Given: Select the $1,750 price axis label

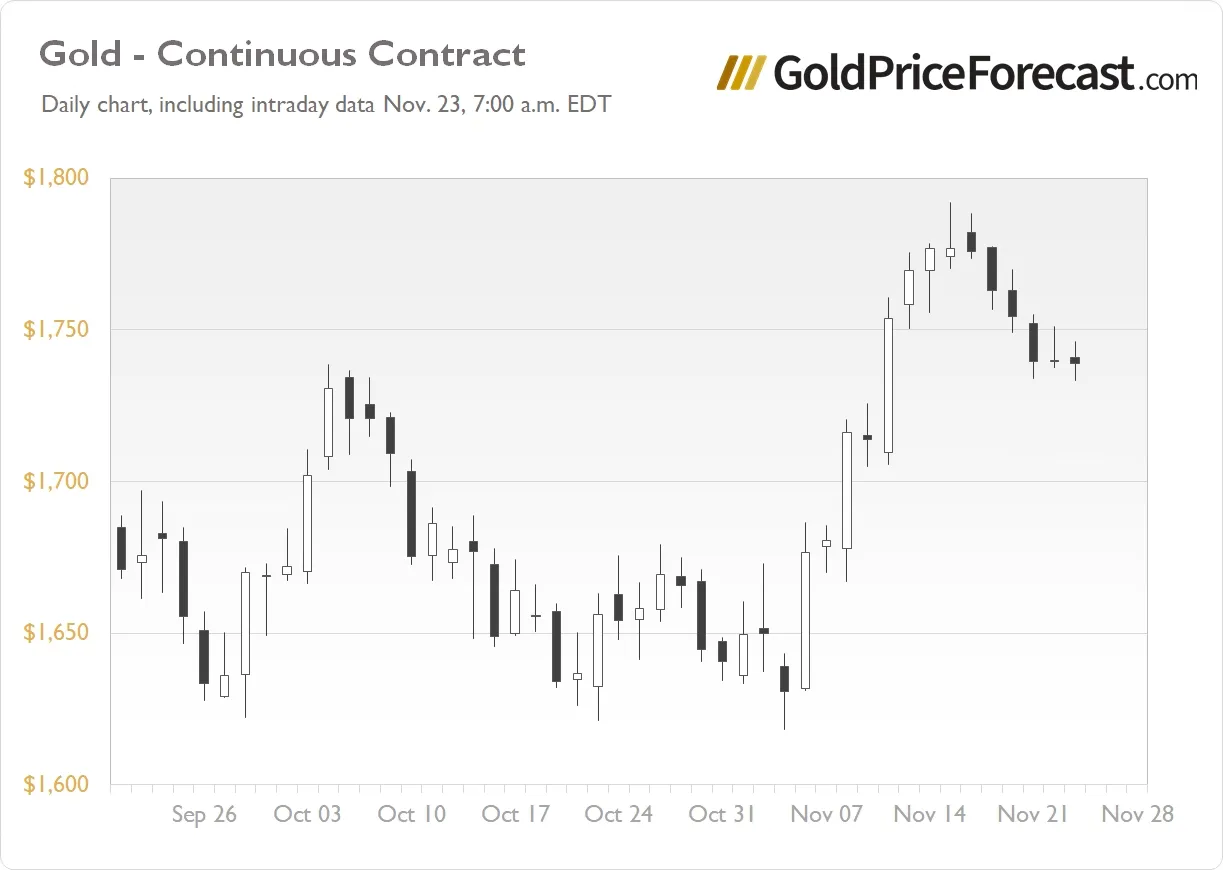Looking at the screenshot, I should click(56, 330).
